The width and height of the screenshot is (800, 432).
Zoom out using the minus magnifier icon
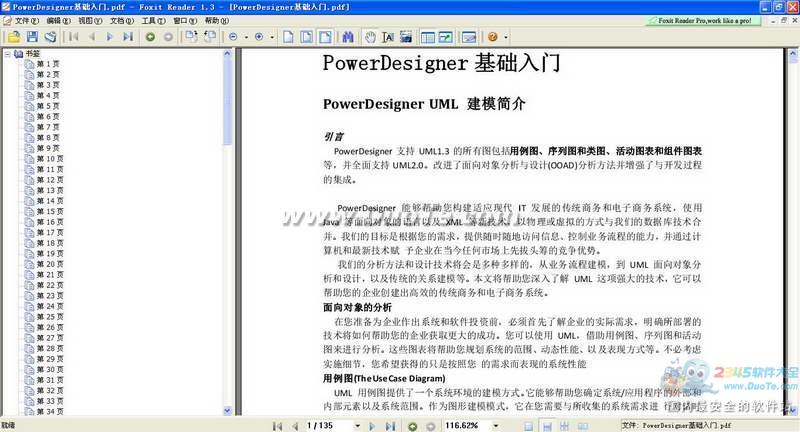click(233, 37)
